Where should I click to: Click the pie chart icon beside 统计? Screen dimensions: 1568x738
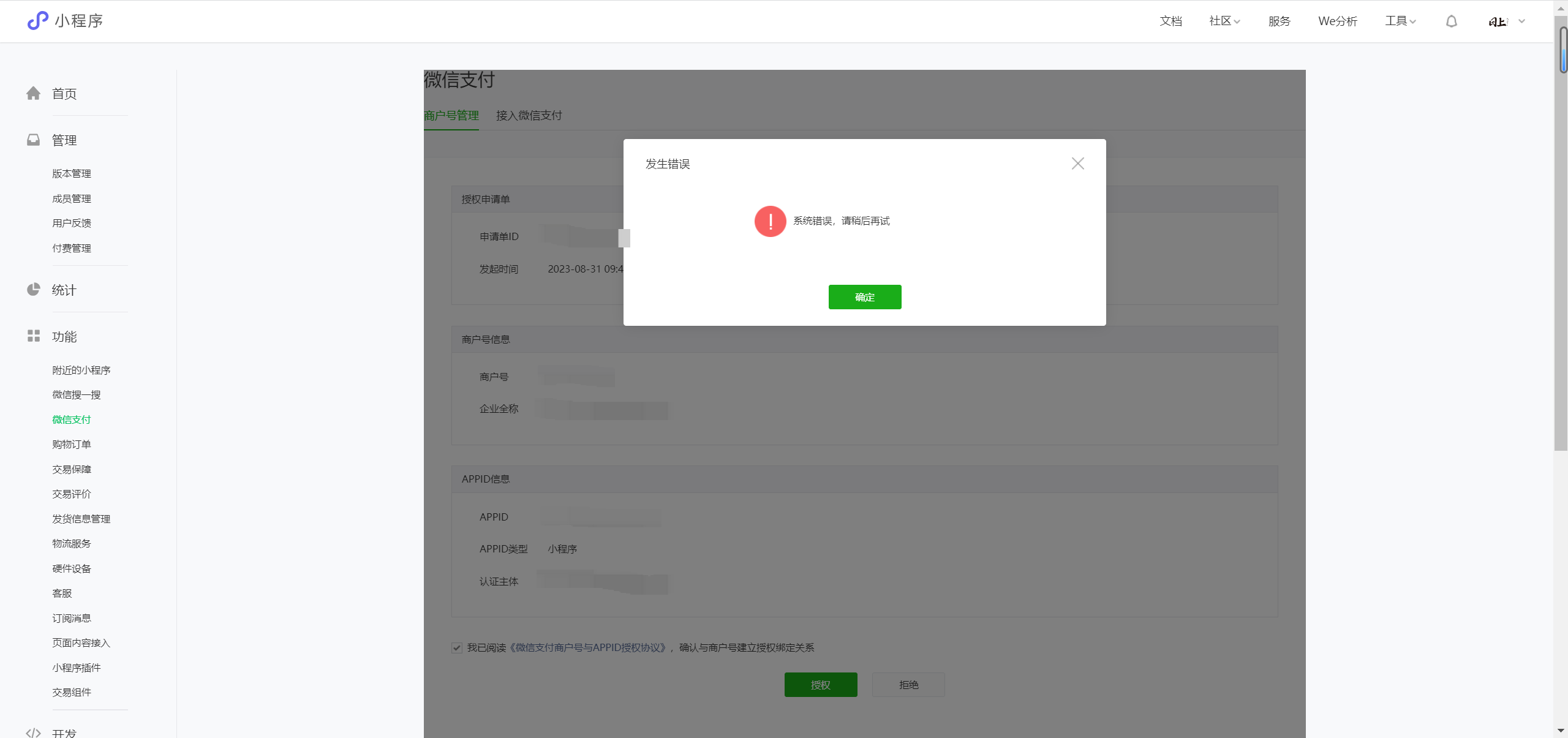click(34, 290)
